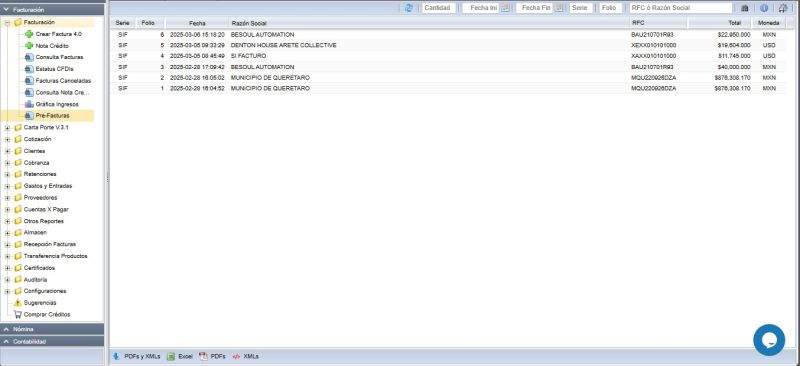Open Facturas Canceladas

[x=58, y=81]
